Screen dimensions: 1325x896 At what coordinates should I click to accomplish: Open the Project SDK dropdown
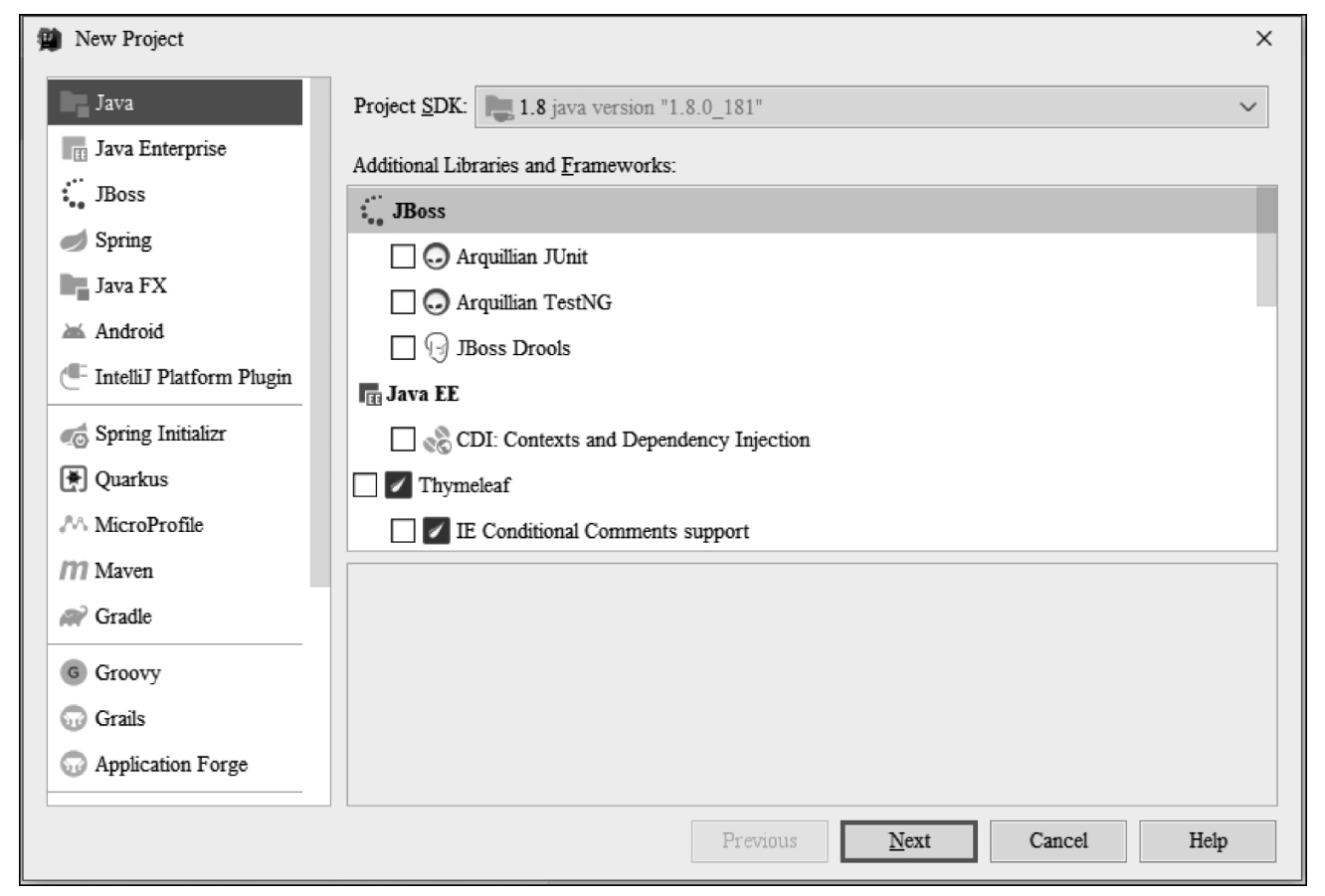[871, 107]
